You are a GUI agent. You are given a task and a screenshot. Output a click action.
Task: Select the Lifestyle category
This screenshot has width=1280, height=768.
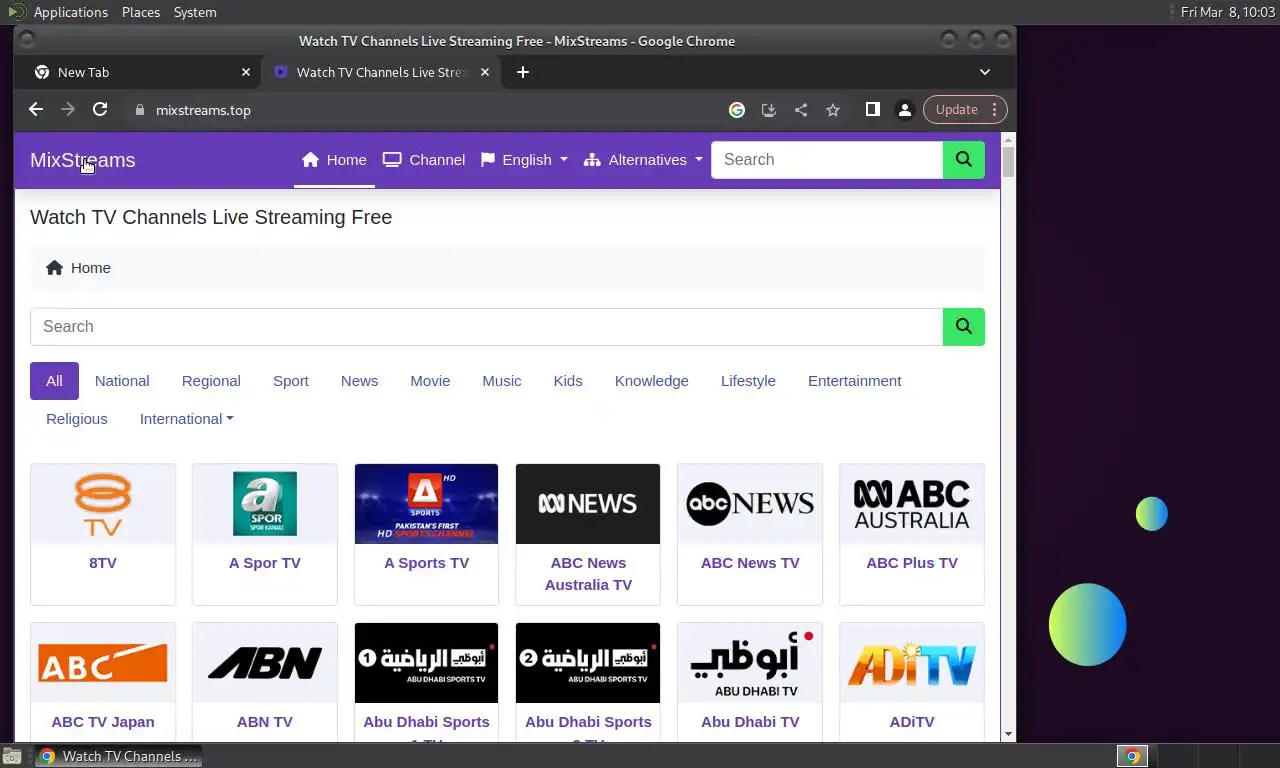(748, 381)
